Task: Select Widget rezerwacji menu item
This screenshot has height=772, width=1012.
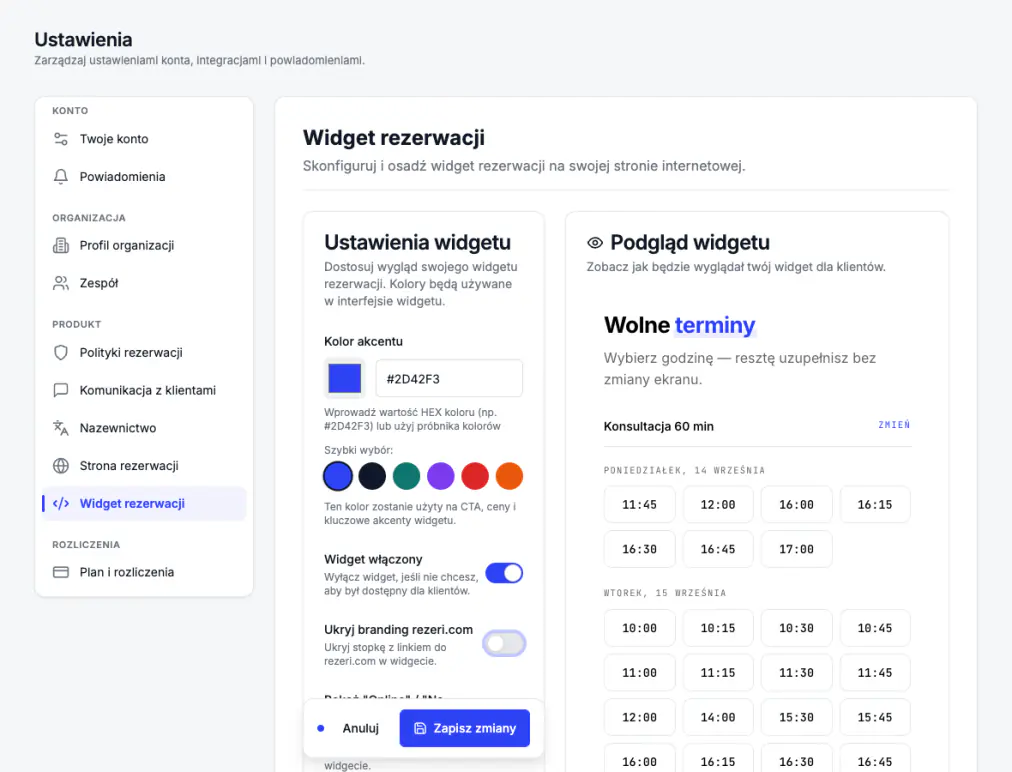Action: 144,503
